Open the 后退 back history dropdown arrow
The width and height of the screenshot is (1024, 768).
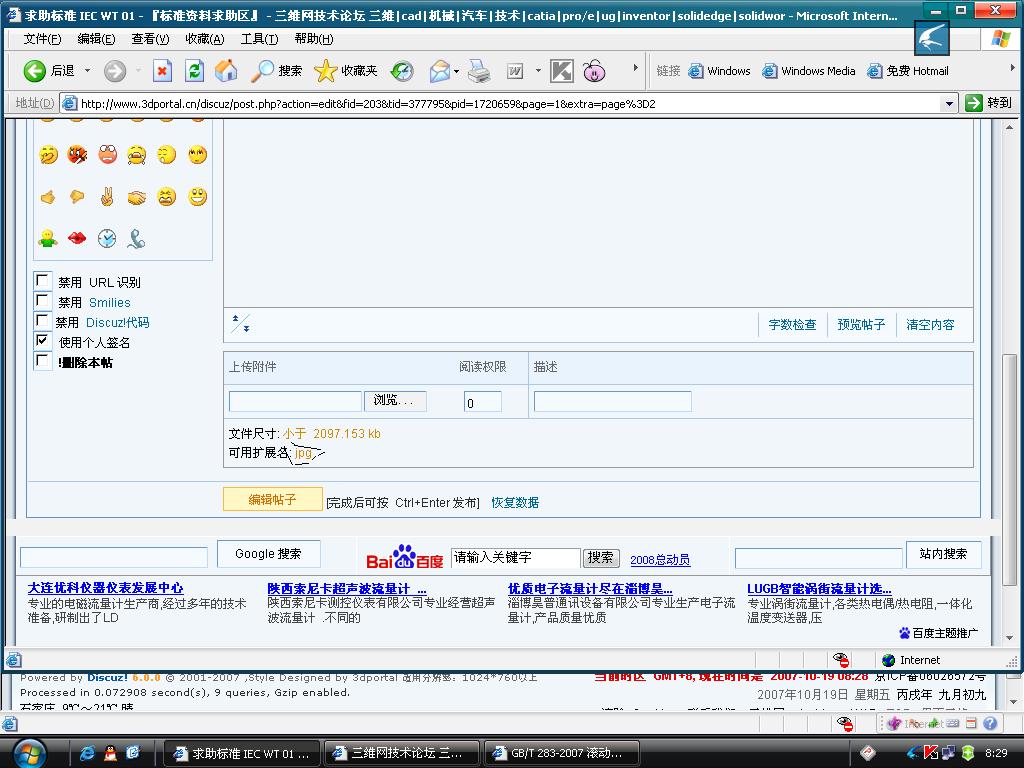coord(87,71)
